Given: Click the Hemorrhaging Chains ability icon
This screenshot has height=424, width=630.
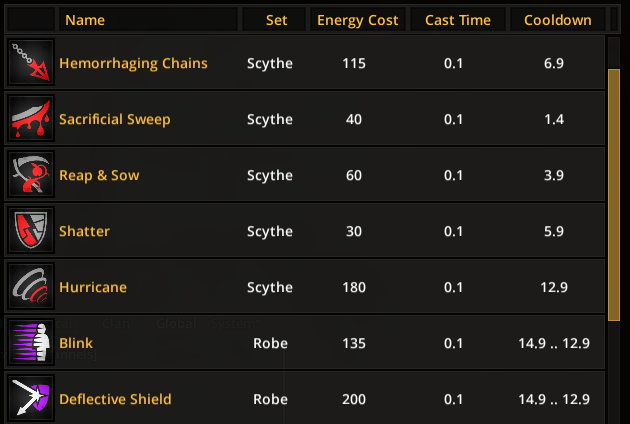Looking at the screenshot, I should click(x=29, y=63).
